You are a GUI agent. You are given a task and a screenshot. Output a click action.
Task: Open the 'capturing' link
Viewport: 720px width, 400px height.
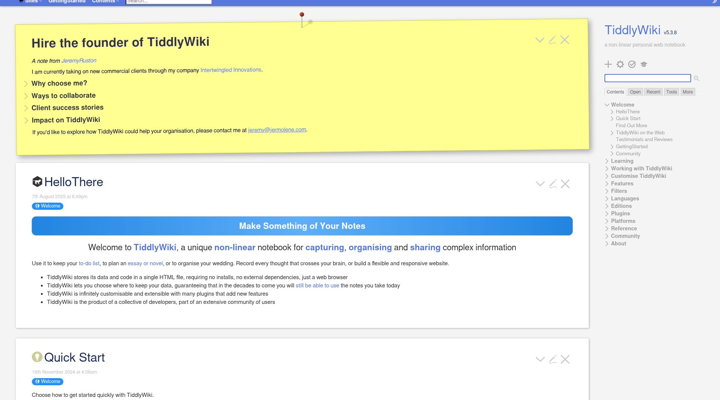(x=325, y=248)
